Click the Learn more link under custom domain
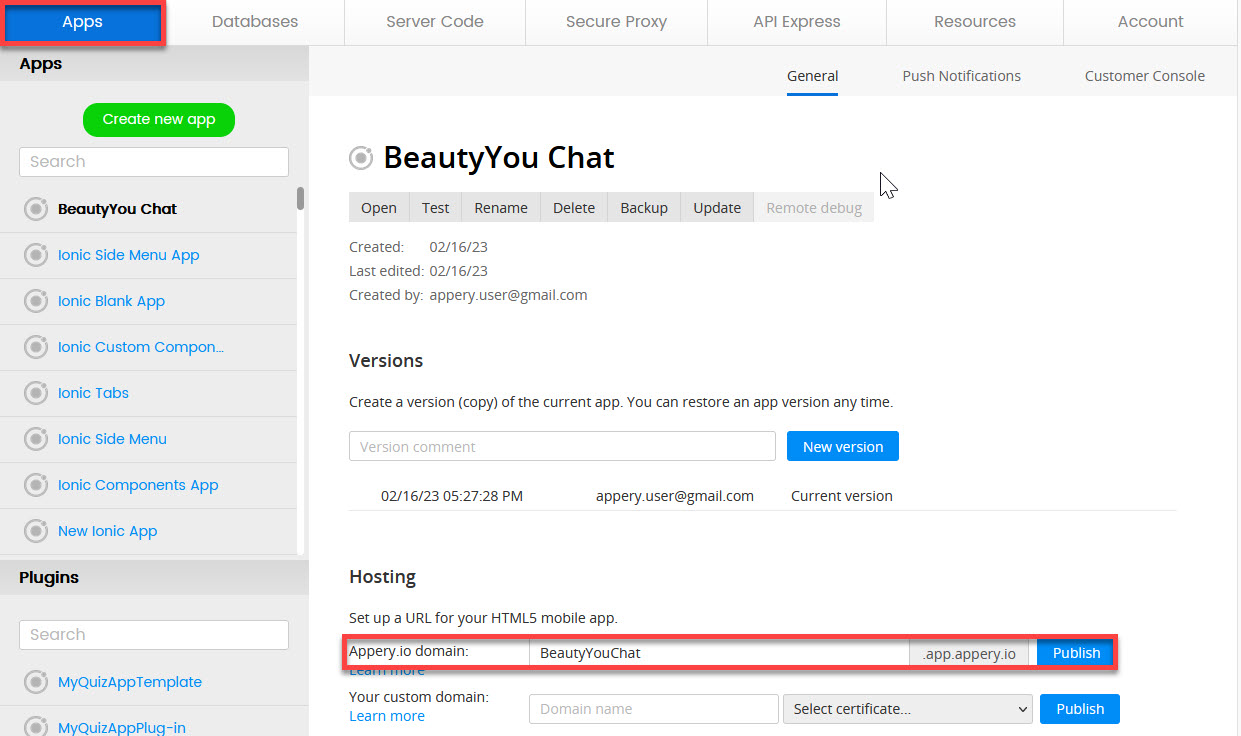Screen dimensions: 1241x736 (387, 716)
